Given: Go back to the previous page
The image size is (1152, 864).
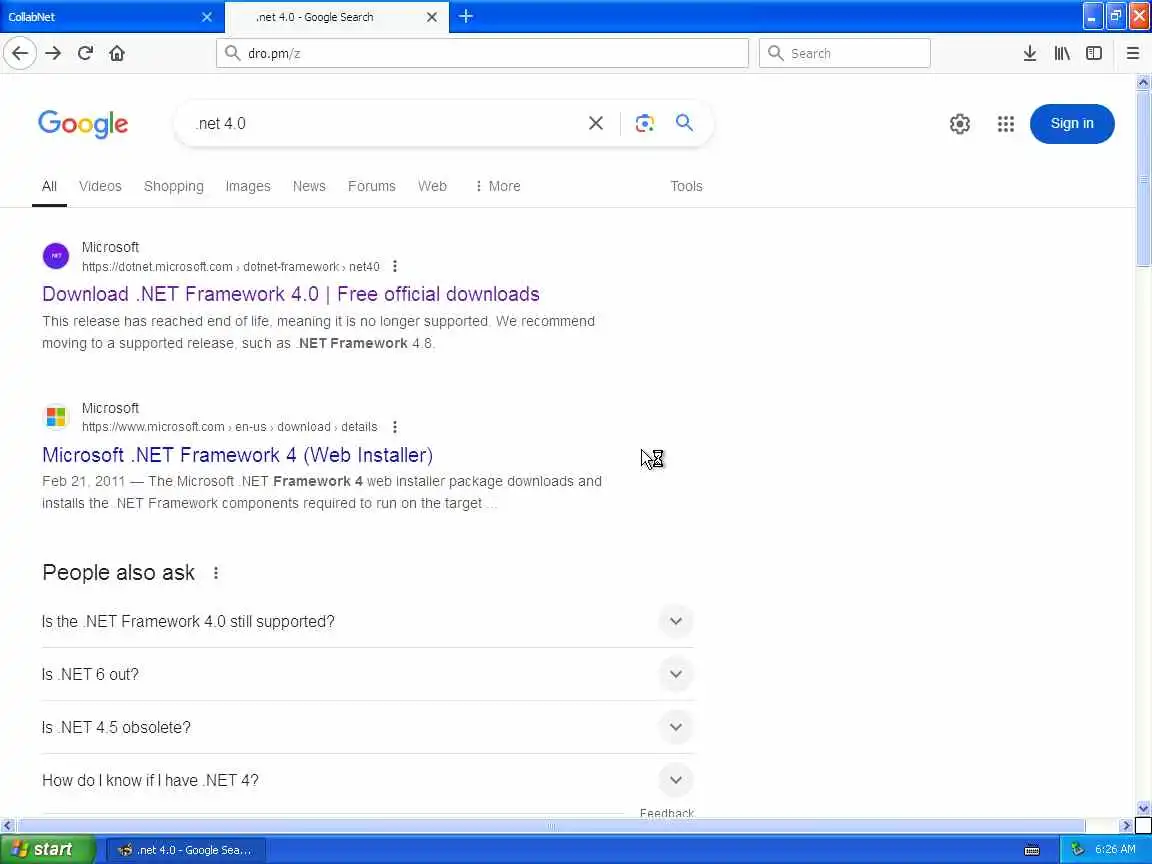Looking at the screenshot, I should [20, 53].
